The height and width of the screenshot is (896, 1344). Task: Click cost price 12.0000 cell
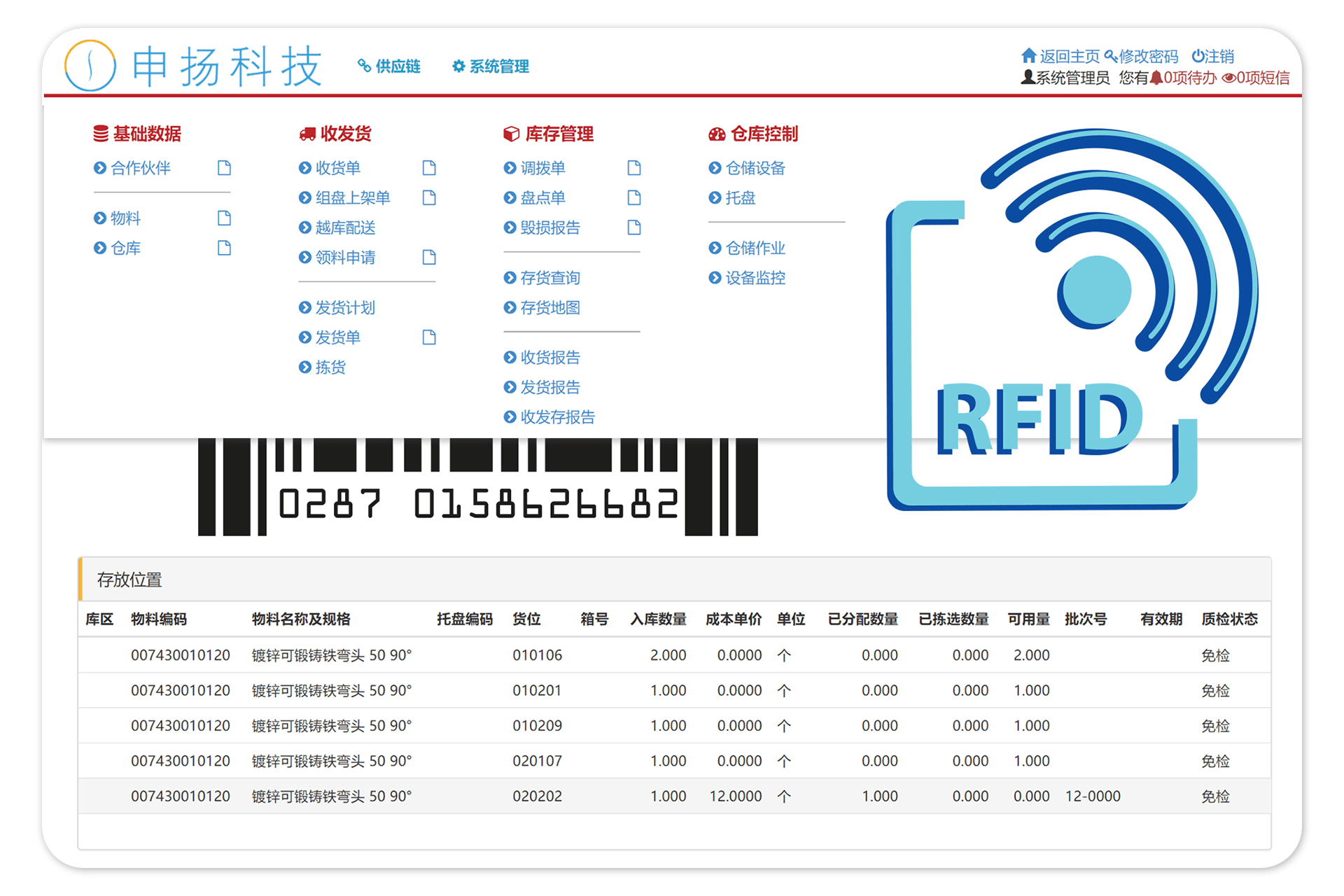[735, 797]
